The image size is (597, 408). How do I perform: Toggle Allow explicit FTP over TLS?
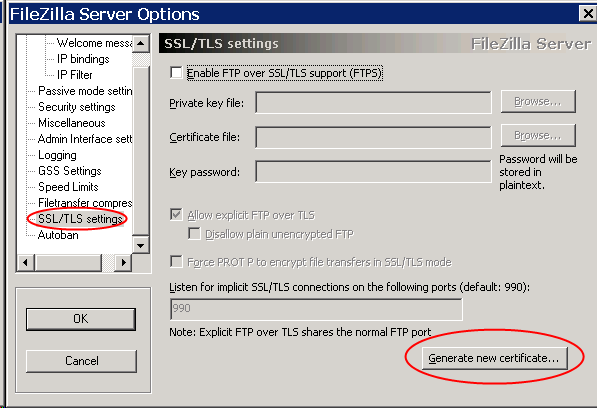point(176,215)
